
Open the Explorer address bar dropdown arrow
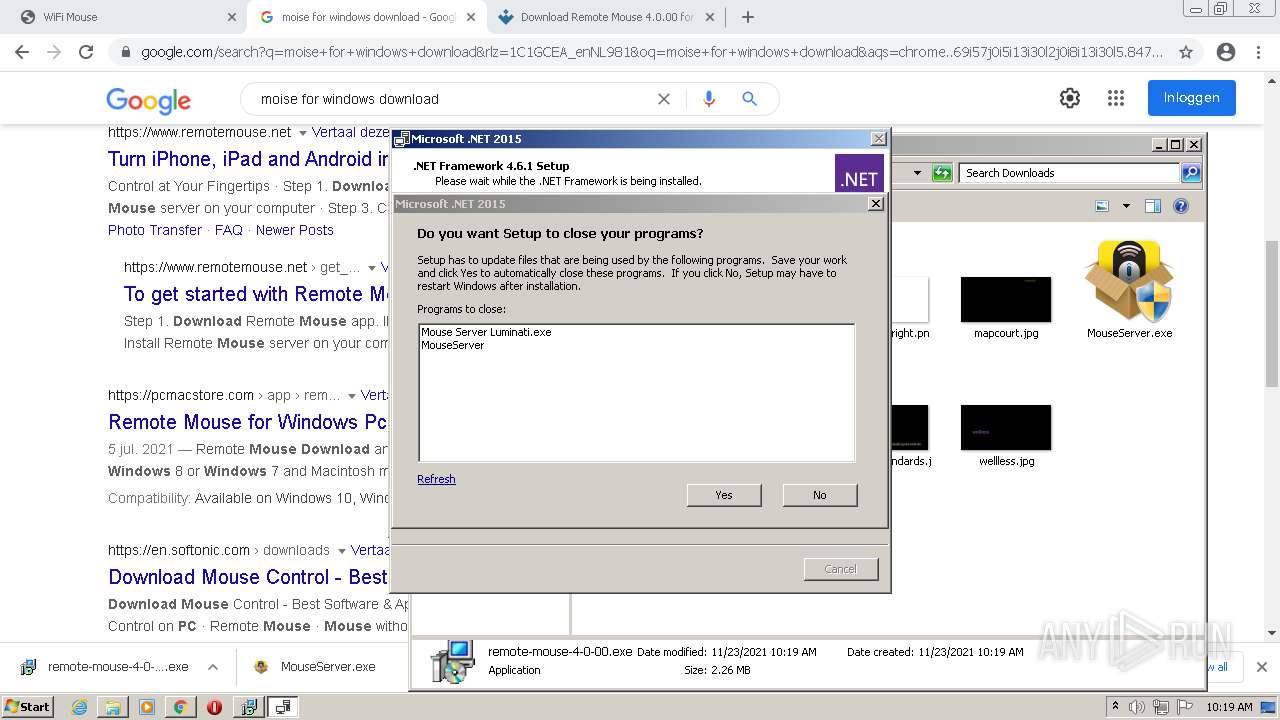point(917,173)
